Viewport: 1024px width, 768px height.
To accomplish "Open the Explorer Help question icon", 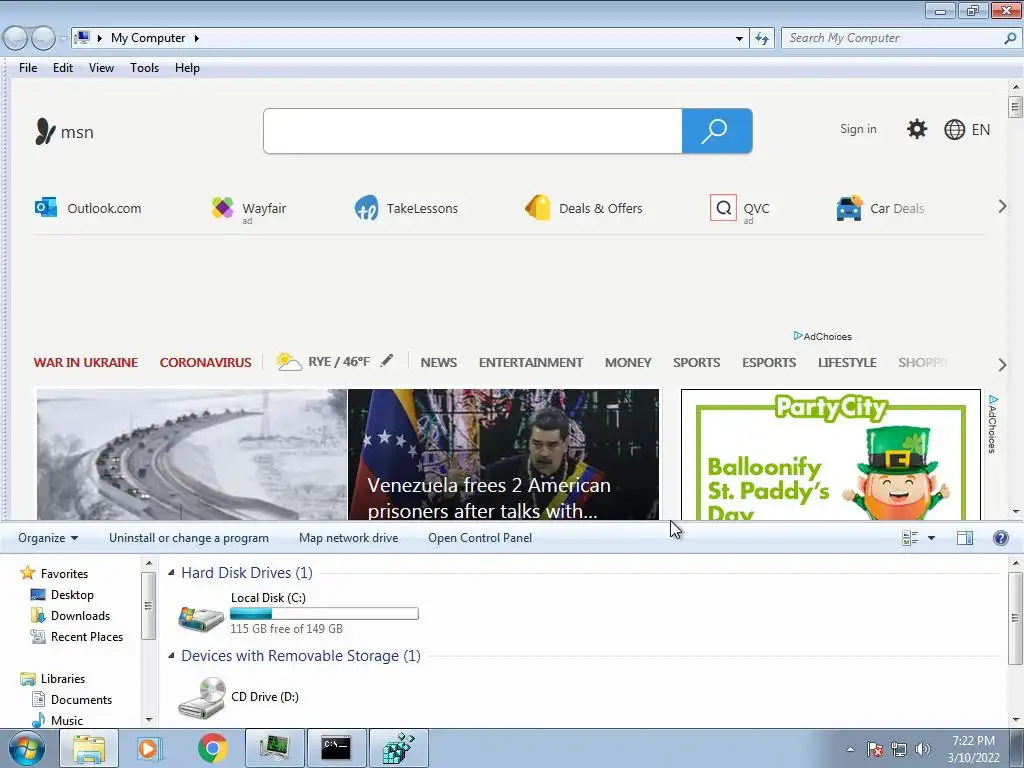I will (1000, 538).
